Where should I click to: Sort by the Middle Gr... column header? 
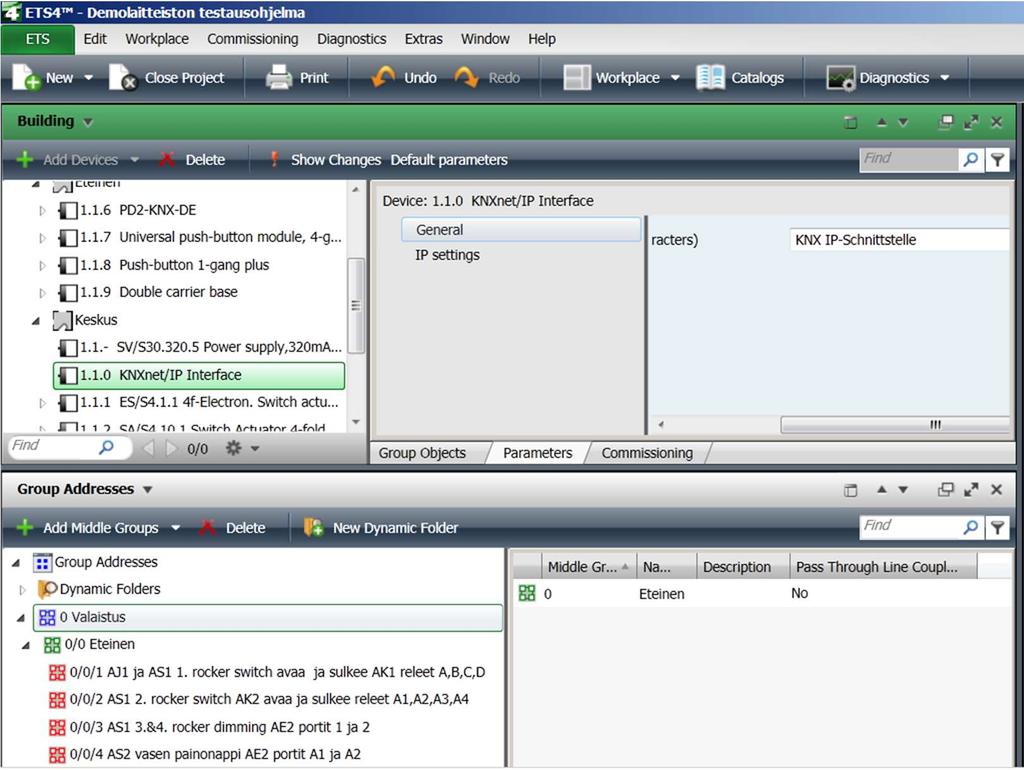tap(588, 567)
